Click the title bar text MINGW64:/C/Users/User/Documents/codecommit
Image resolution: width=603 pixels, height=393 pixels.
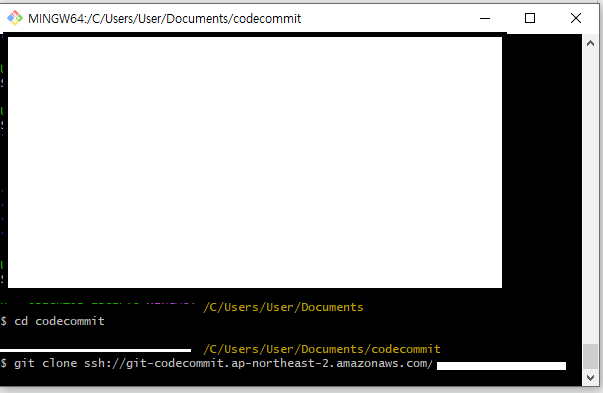pyautogui.click(x=165, y=18)
